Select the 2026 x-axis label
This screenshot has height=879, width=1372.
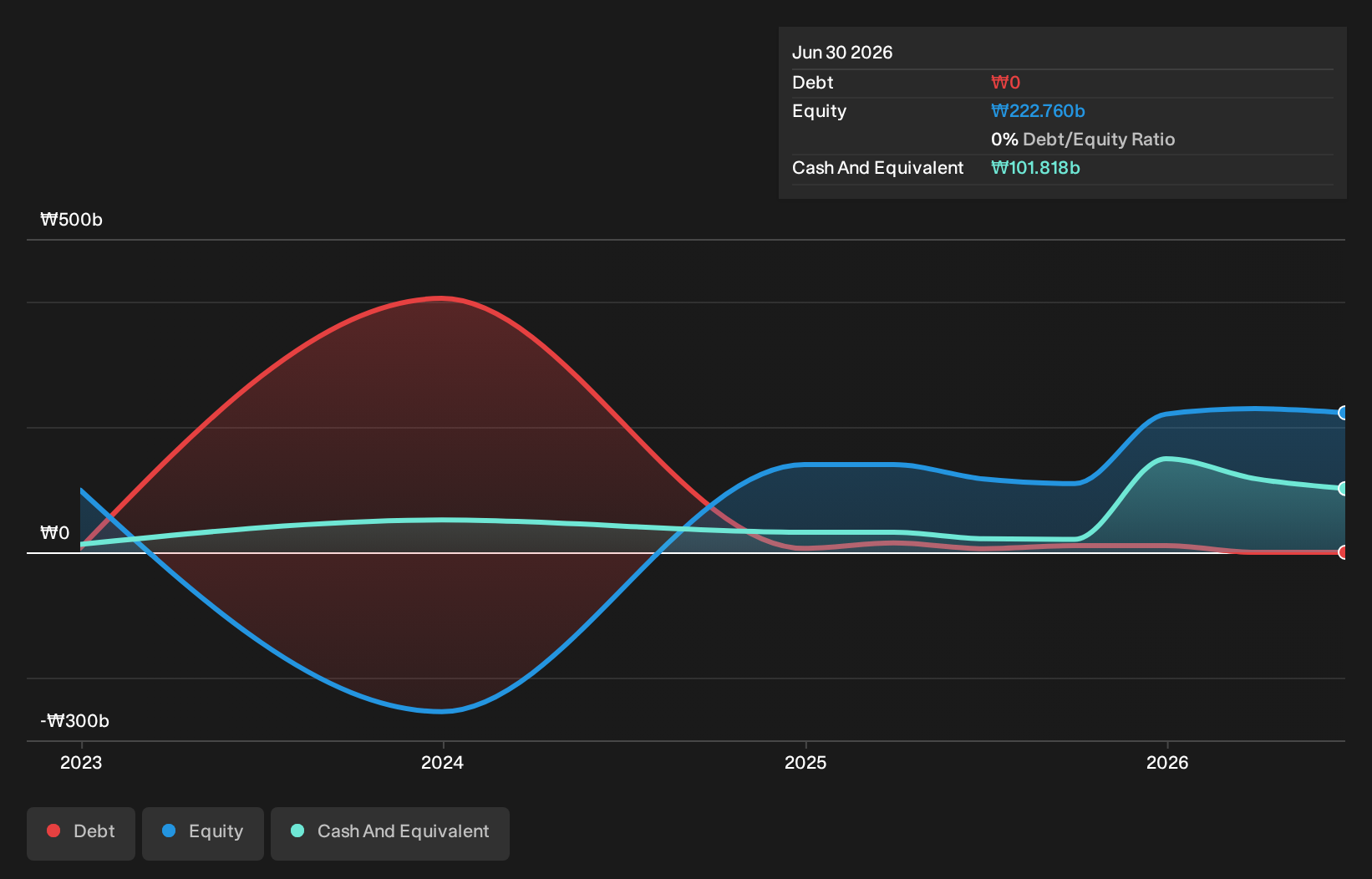pyautogui.click(x=1167, y=762)
